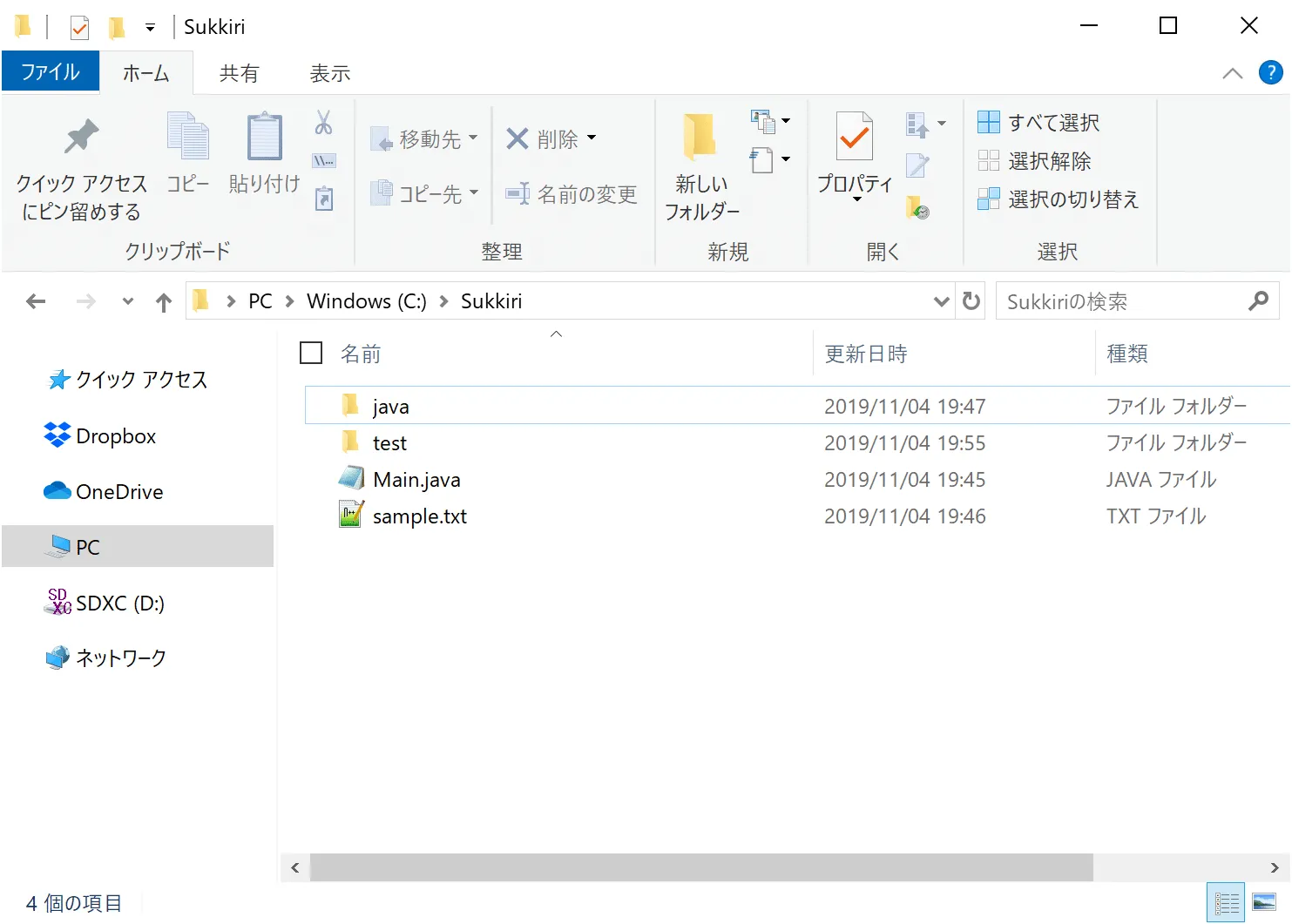Select ネットワーク in navigation pane
Image resolution: width=1292 pixels, height=924 pixels.
click(105, 658)
